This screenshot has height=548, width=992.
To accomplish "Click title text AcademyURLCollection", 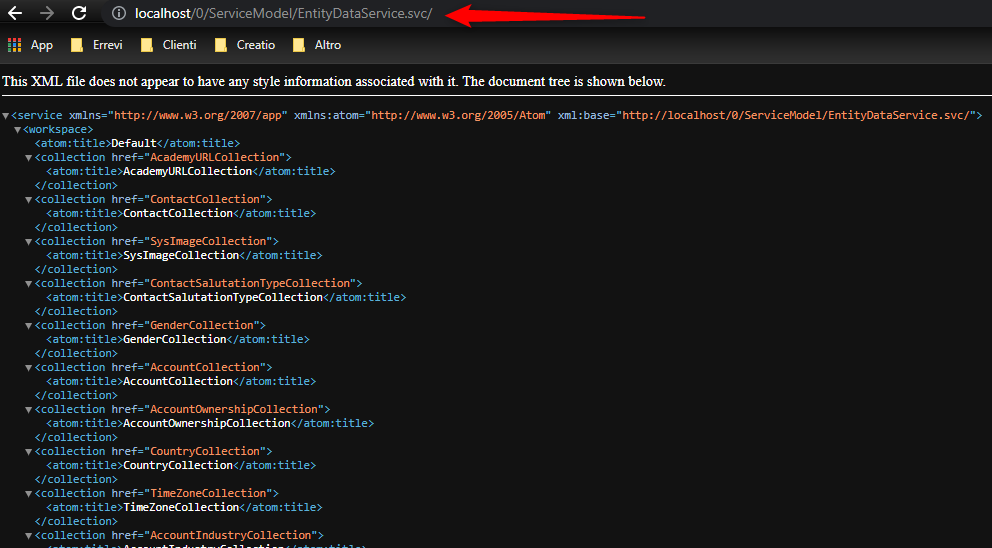I will click(188, 171).
